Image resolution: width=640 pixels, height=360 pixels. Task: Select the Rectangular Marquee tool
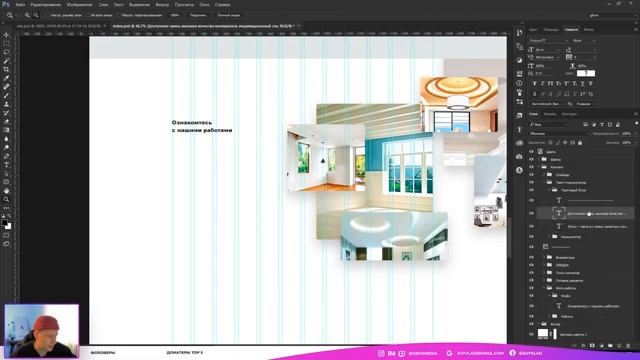pyautogui.click(x=6, y=44)
